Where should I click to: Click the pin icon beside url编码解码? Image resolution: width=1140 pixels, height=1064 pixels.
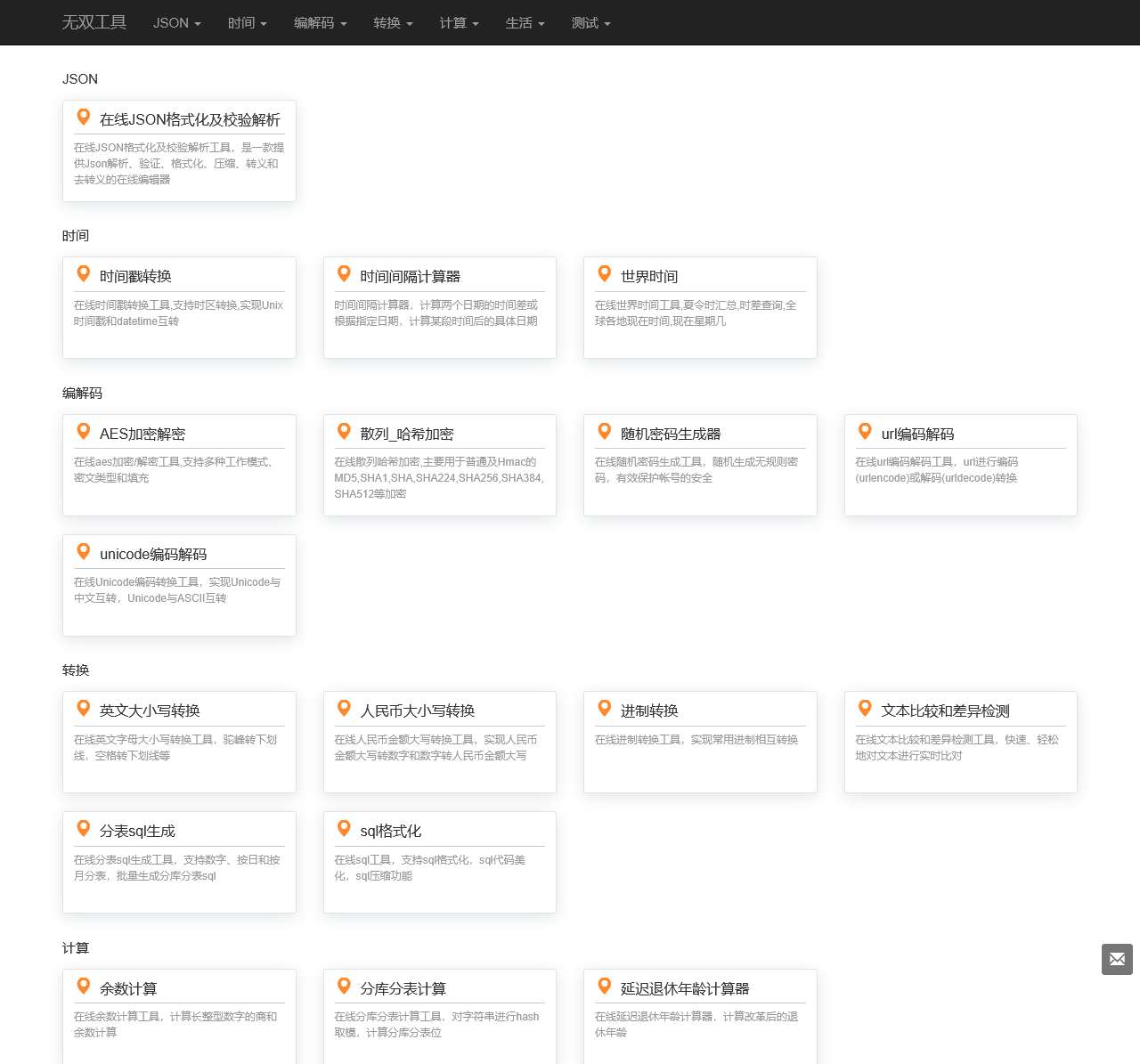tap(865, 432)
